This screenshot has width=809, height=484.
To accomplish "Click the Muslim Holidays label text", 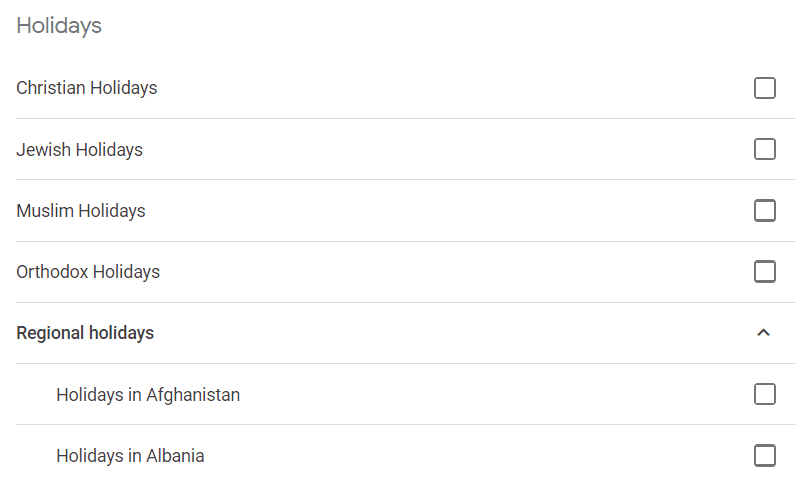I will 81,211.
